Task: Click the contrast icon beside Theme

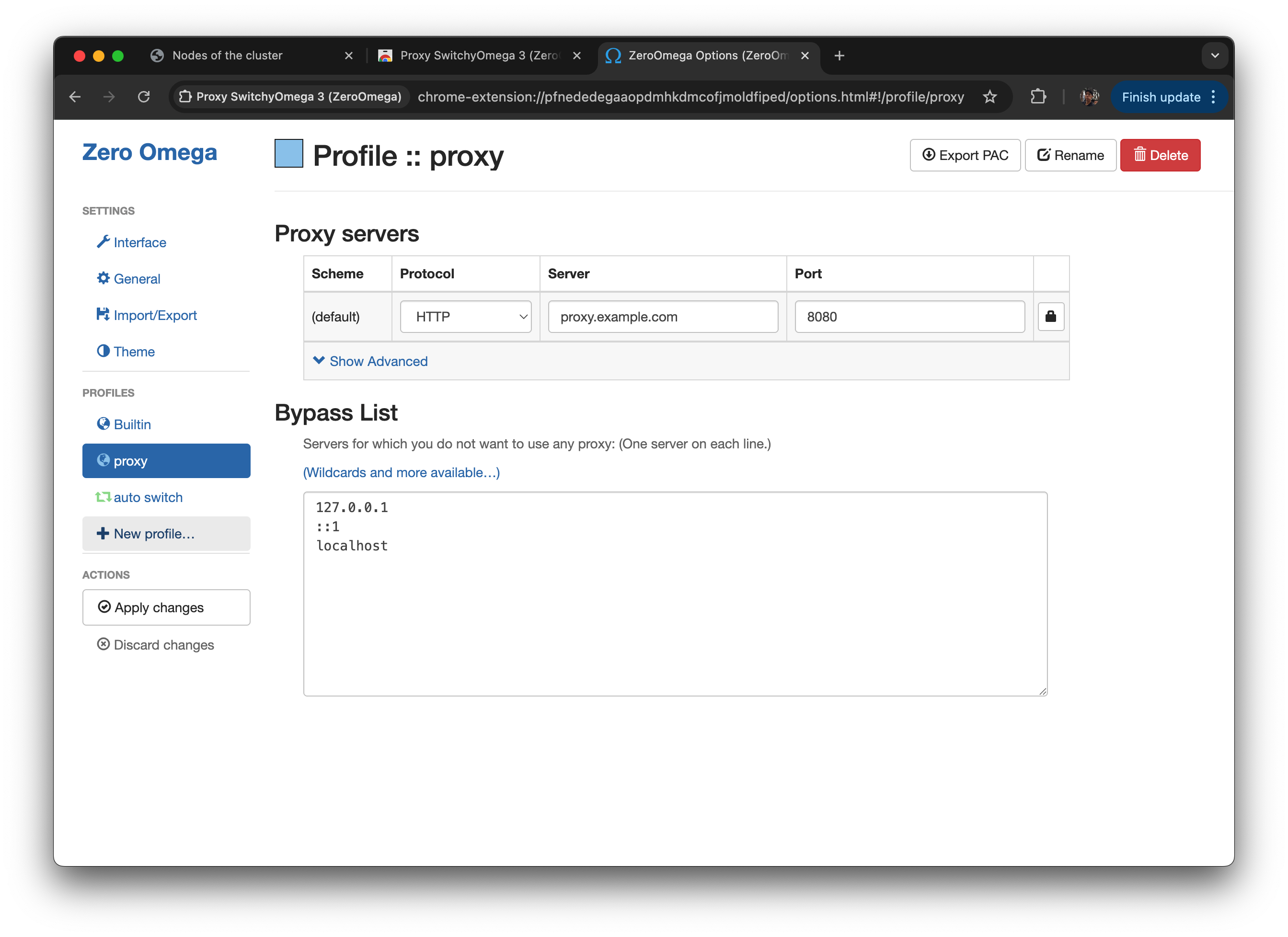Action: (103, 351)
